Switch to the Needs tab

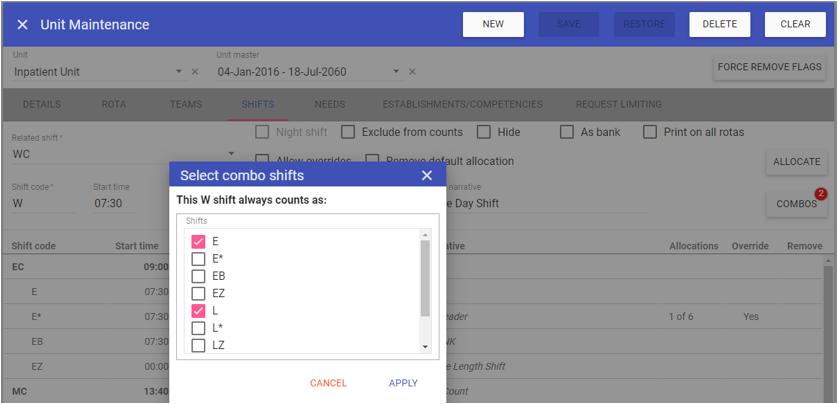pos(330,104)
